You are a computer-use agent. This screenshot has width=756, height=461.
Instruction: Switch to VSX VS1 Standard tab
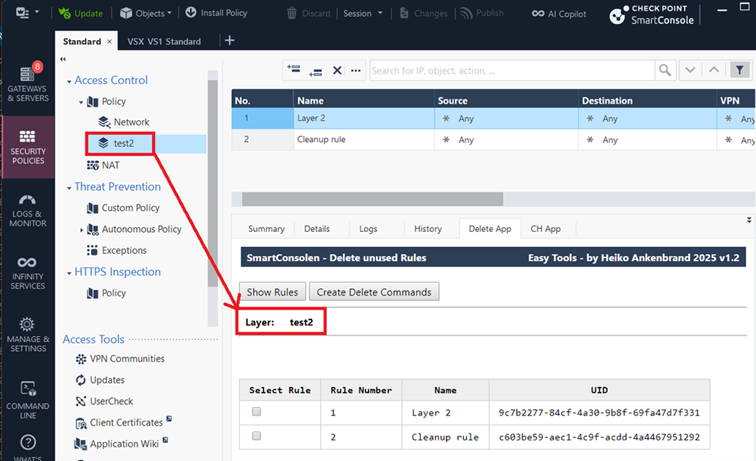click(x=164, y=41)
